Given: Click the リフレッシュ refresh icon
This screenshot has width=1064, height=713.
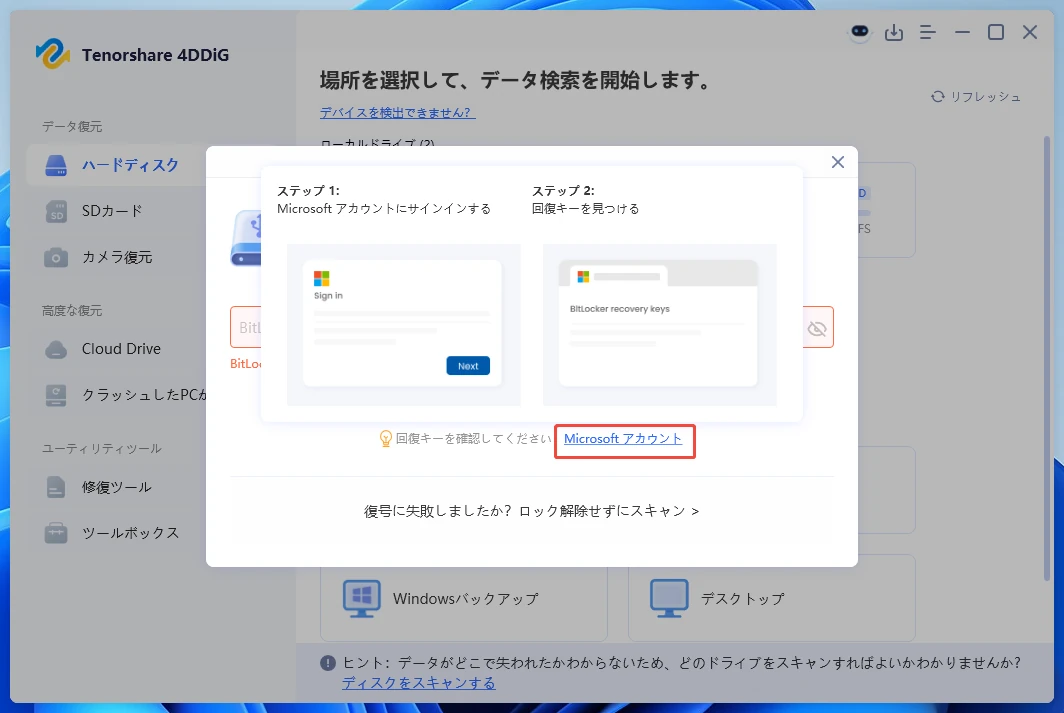Looking at the screenshot, I should (x=937, y=97).
